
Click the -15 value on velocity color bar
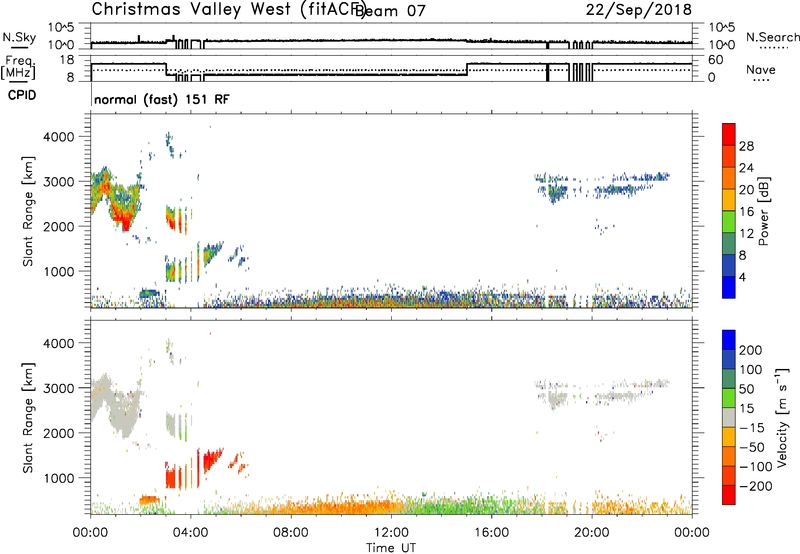(751, 427)
